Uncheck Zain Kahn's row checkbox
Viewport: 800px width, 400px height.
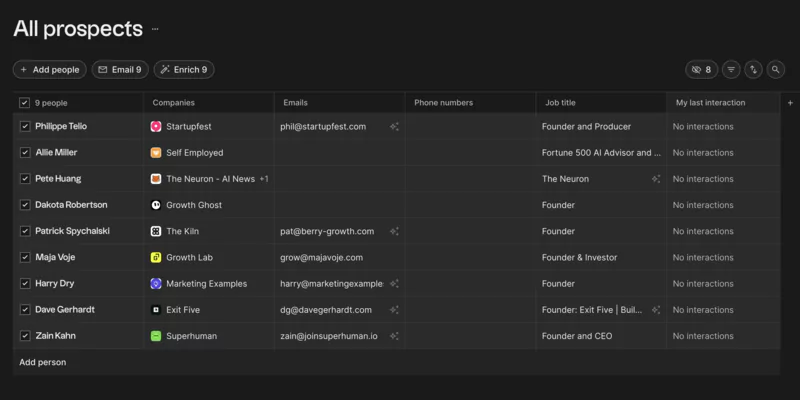[24, 336]
